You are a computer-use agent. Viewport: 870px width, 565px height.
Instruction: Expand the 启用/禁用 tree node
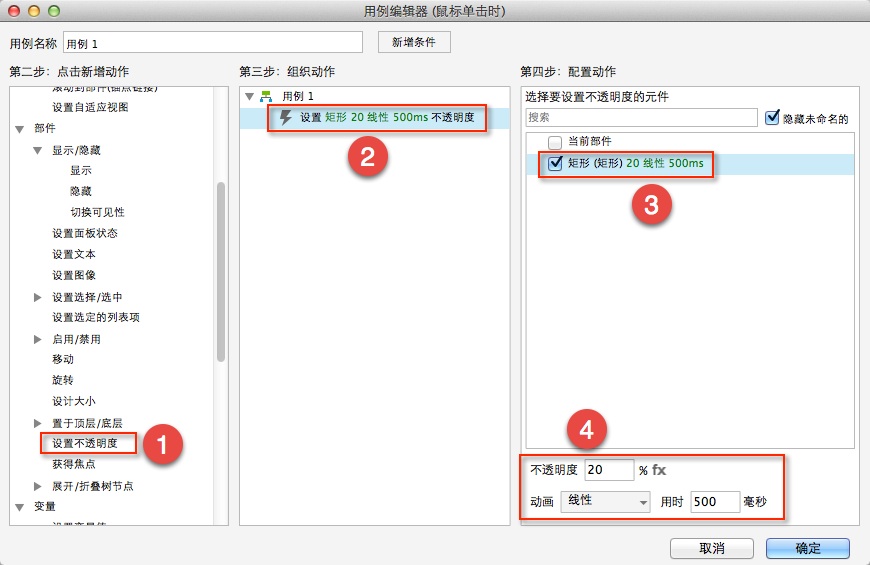(x=38, y=339)
